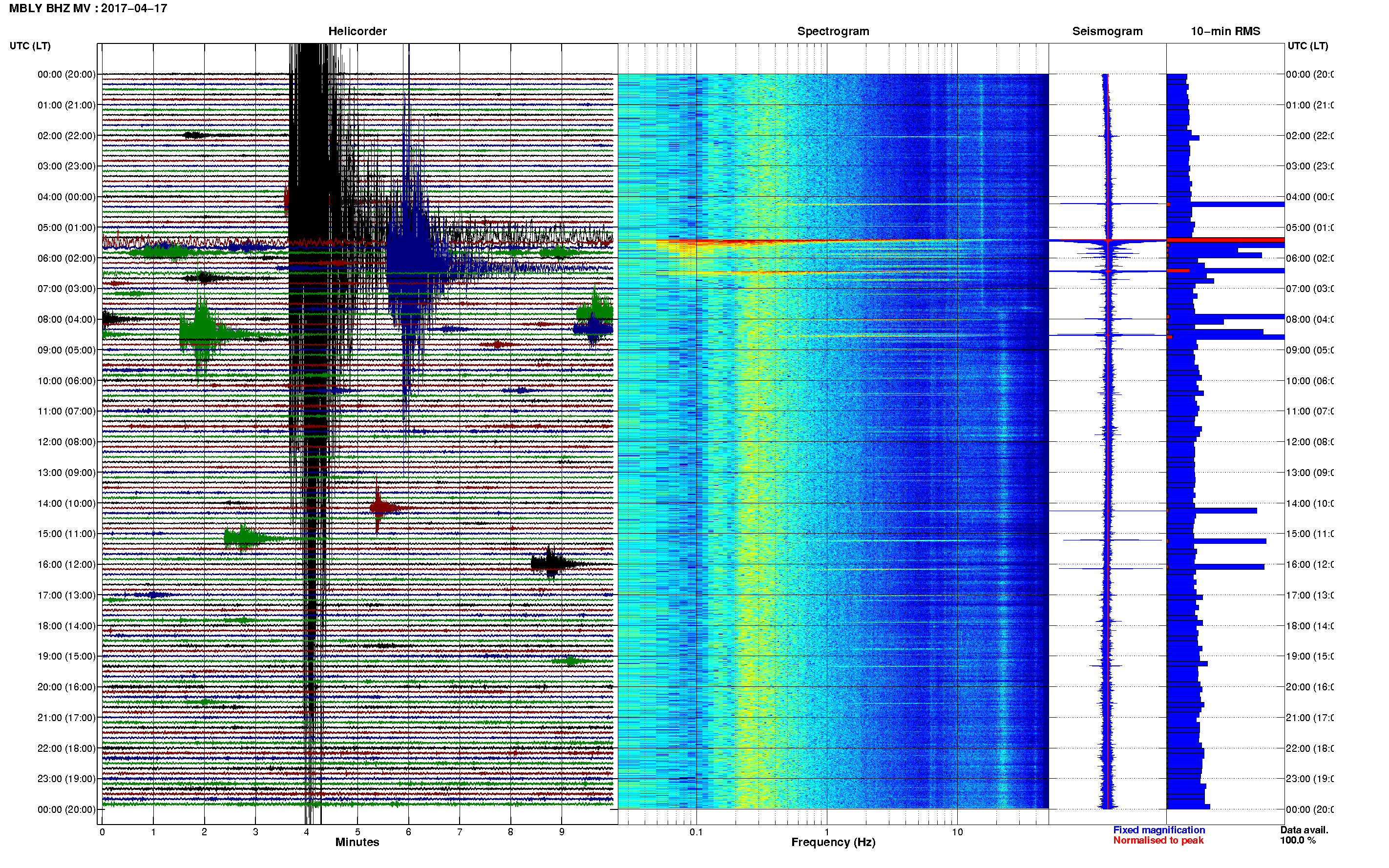Screen dimensions: 1389x868
Task: Click the '03:00 (23:00)' time label
Action: click(66, 166)
